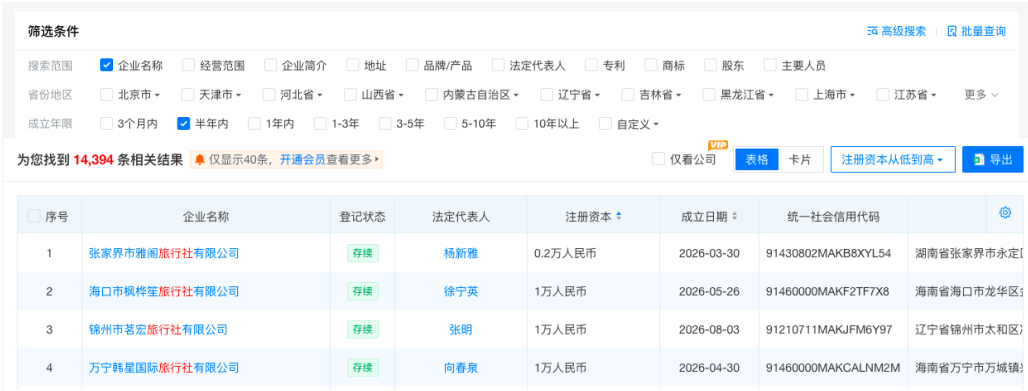The width and height of the screenshot is (1028, 391).
Task: Click the sort arrows beside 成立日期
Action: (x=734, y=216)
